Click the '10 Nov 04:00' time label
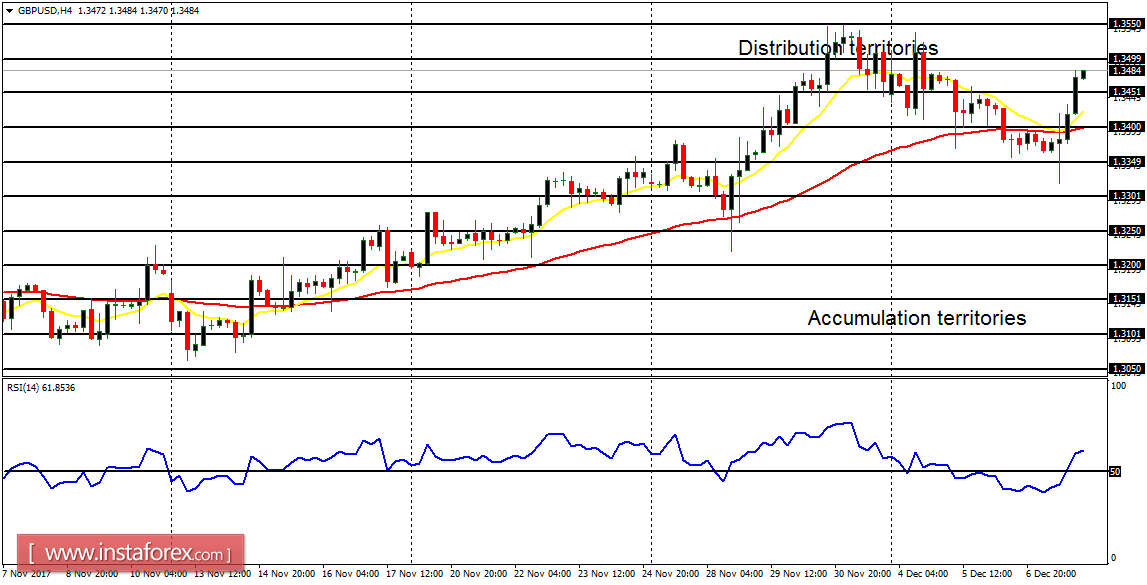1147x585 pixels. pos(157,575)
